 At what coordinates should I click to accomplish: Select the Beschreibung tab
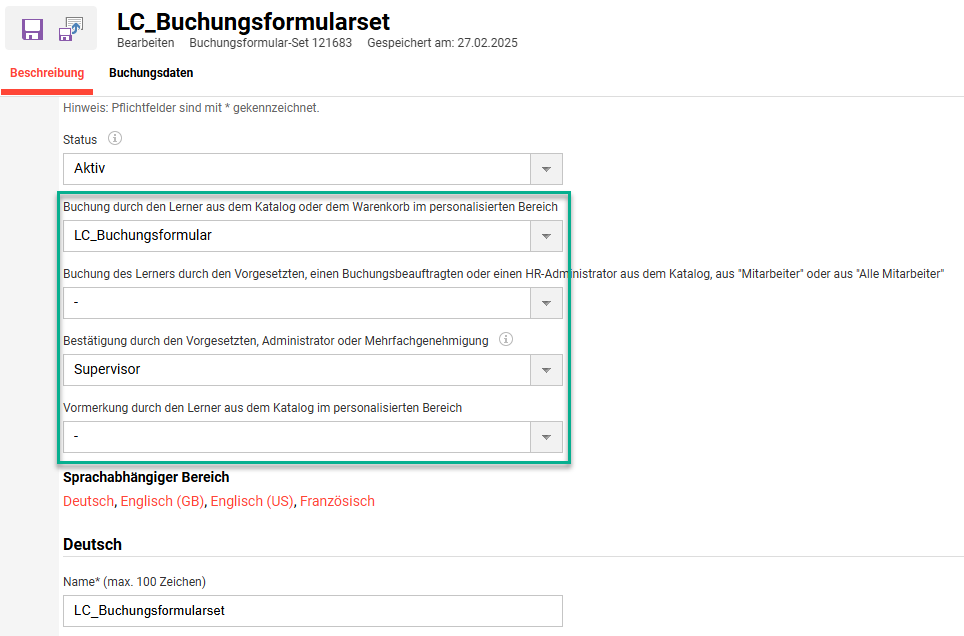[46, 72]
